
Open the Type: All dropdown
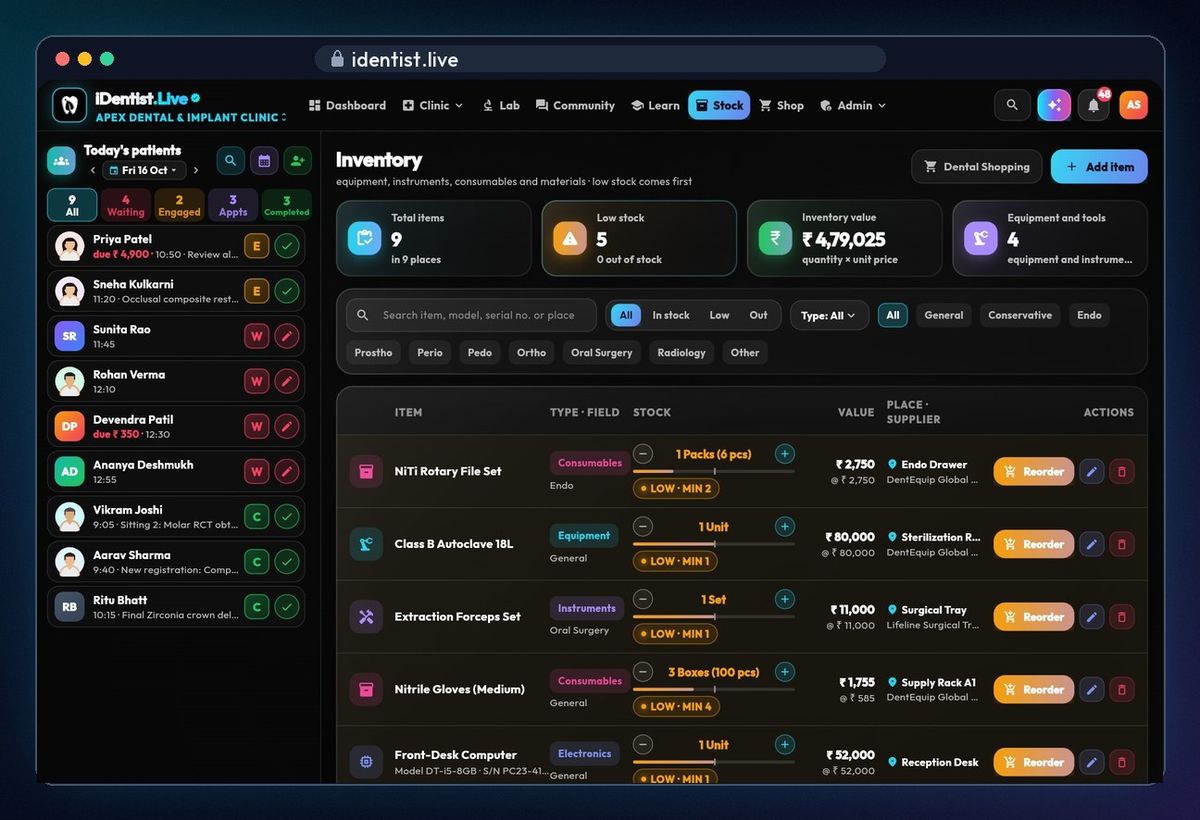[829, 315]
